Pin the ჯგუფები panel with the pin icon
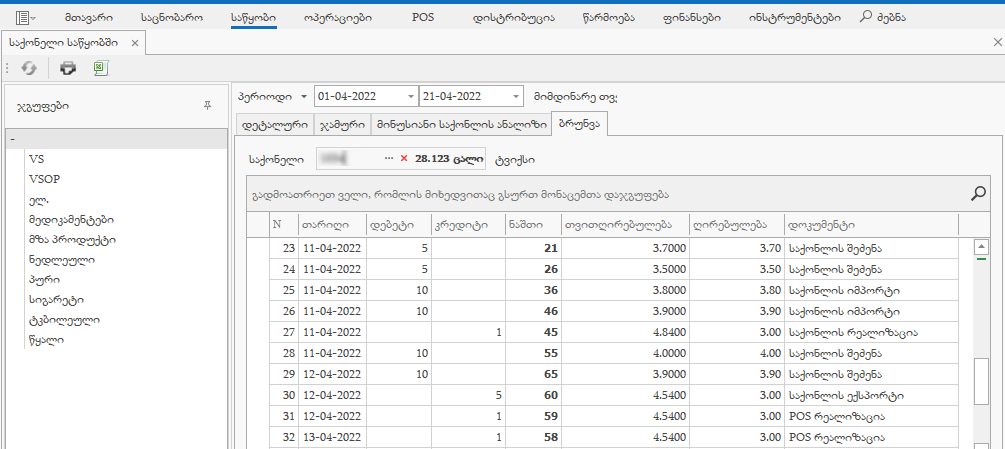This screenshot has height=449, width=1005. [208, 105]
